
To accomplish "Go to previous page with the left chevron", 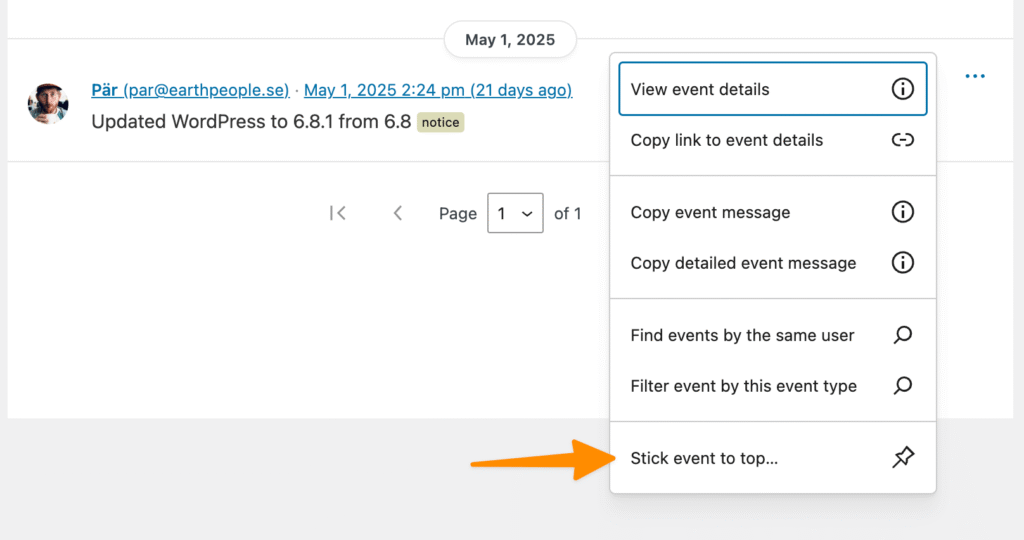I will tap(398, 213).
